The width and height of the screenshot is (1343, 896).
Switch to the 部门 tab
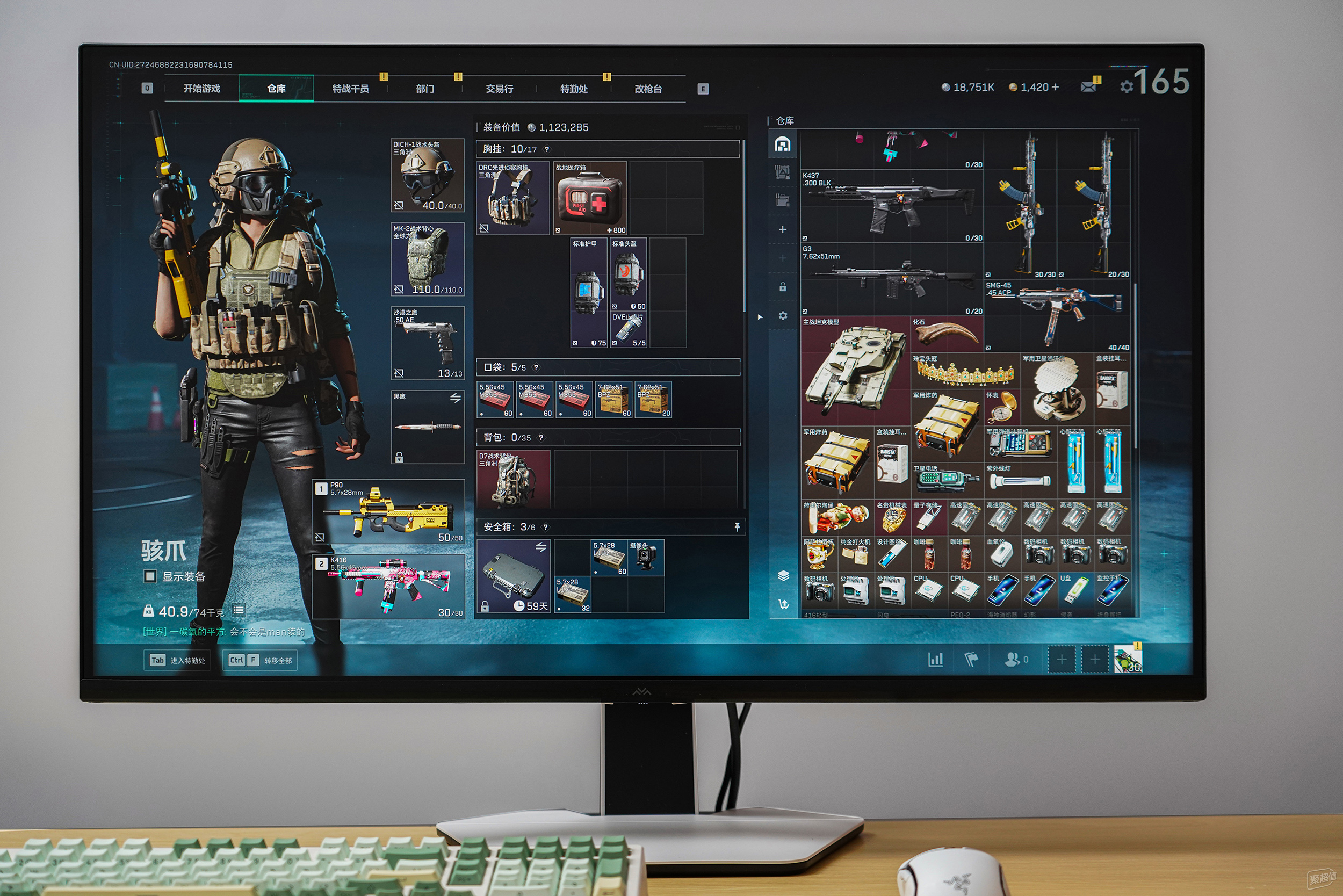(x=424, y=89)
